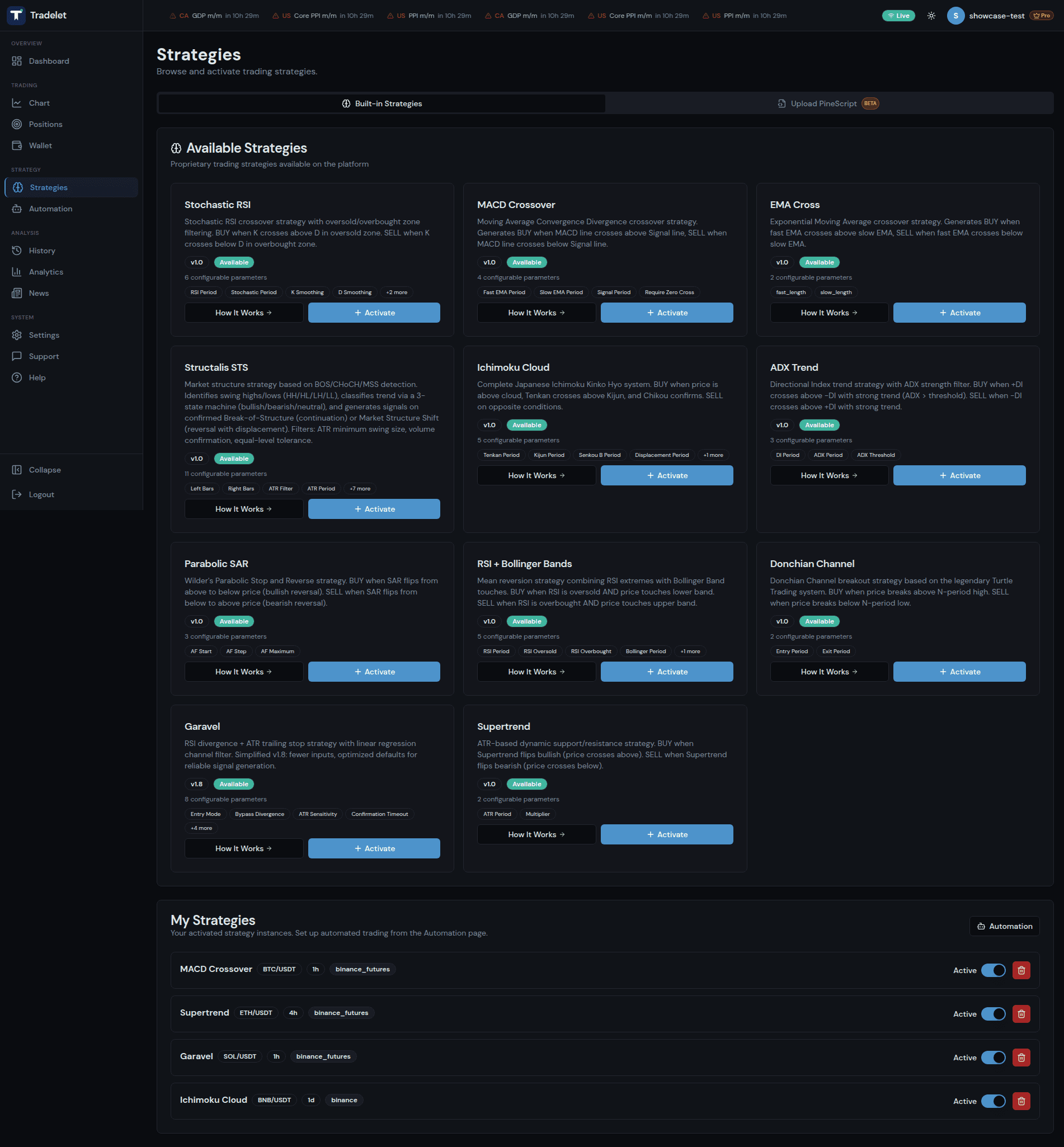Open Positions from the navigation menu
Viewport: 1064px width, 1147px height.
(x=45, y=124)
